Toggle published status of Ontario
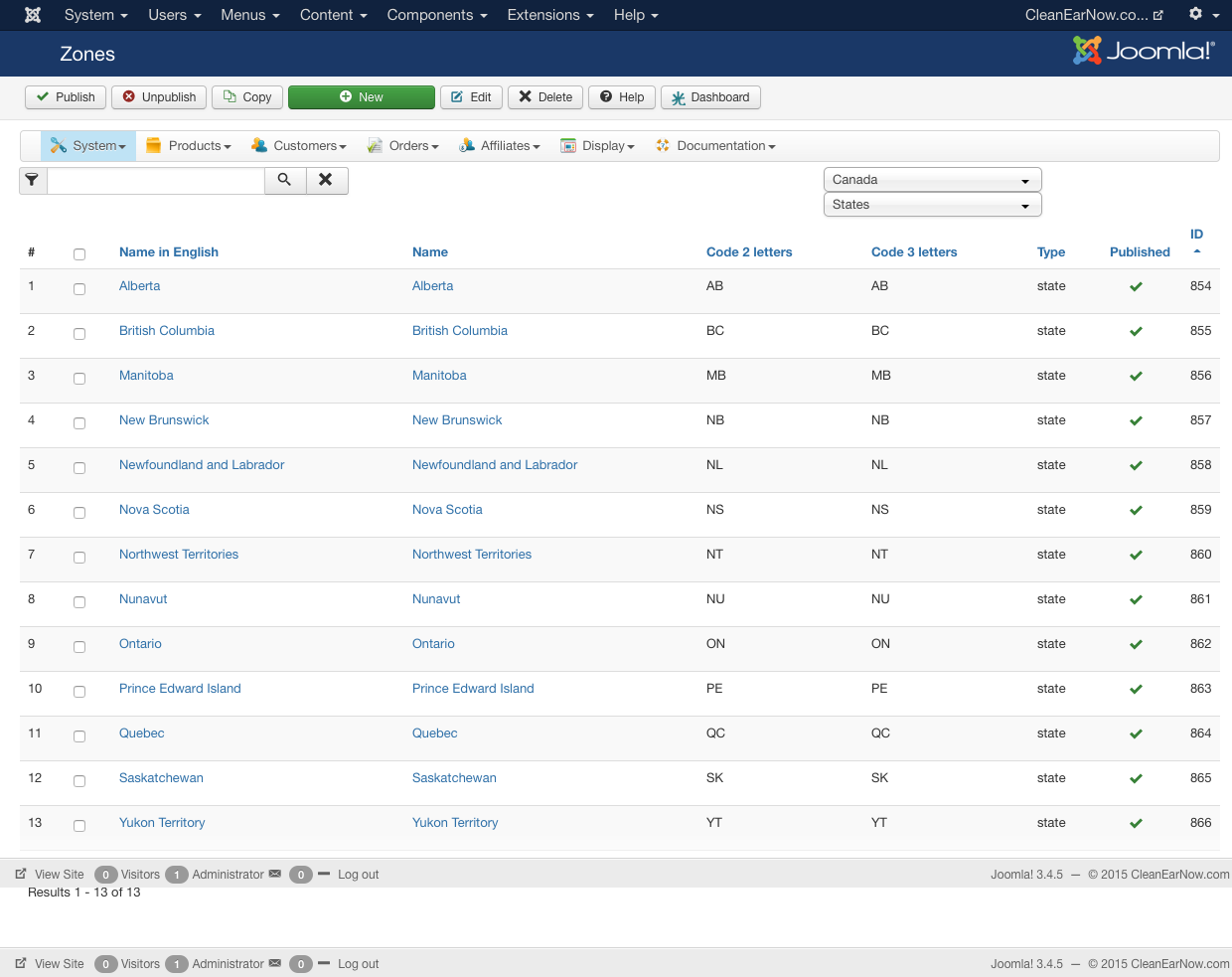Viewport: 1232px width, 977px height. click(1136, 644)
